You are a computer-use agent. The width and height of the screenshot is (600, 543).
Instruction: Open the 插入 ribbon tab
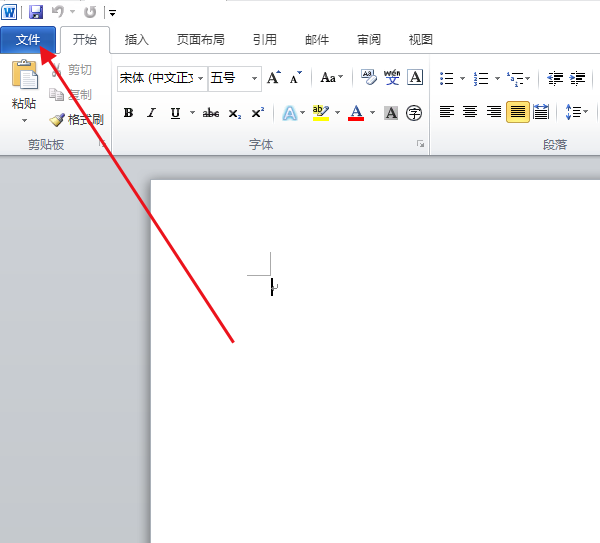pos(137,40)
